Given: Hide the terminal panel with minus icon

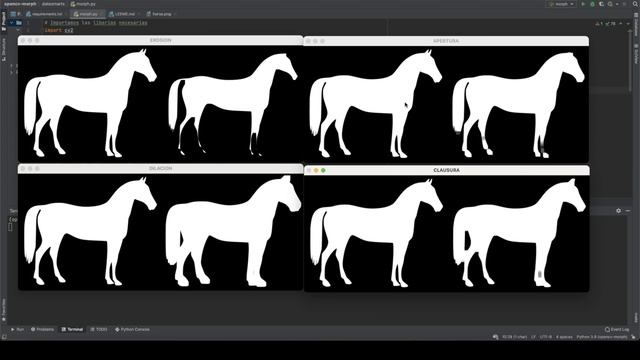Looking at the screenshot, I should (x=628, y=211).
